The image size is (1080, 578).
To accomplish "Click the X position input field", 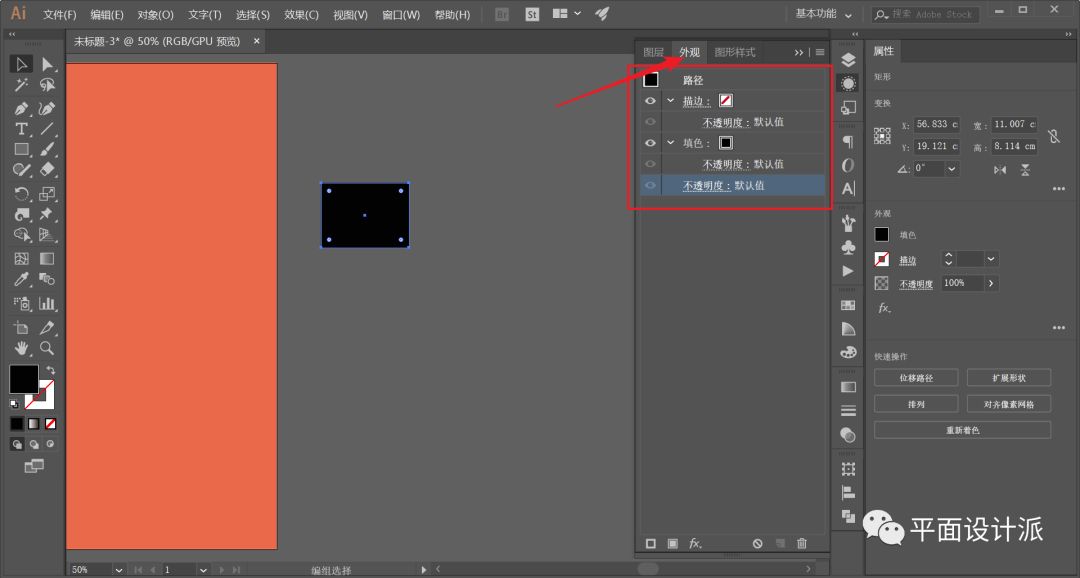I will 936,125.
